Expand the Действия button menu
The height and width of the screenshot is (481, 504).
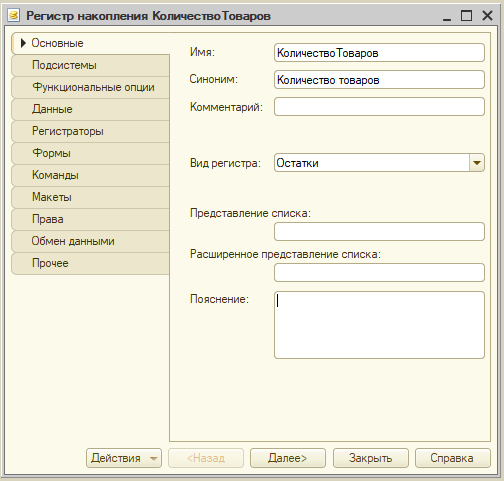(x=124, y=458)
